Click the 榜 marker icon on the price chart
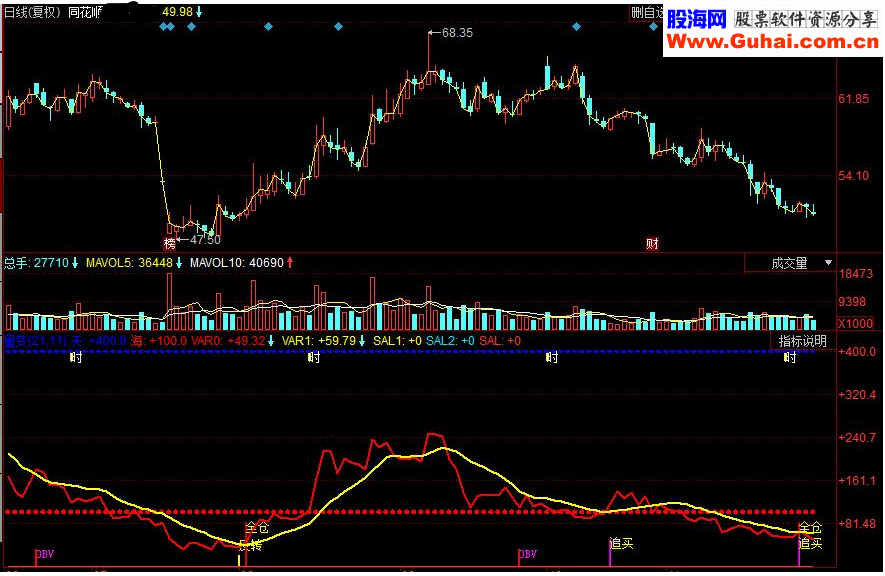Screen dimensions: 885x576 pos(170,243)
